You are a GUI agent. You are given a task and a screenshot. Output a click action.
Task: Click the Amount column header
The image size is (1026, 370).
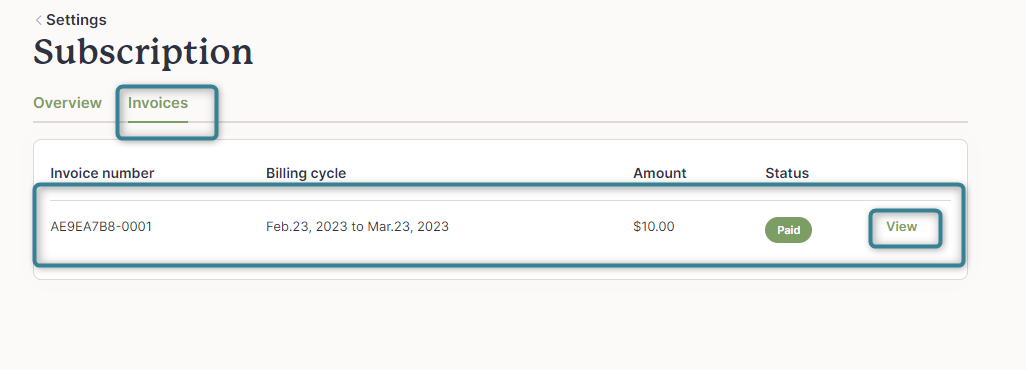660,174
